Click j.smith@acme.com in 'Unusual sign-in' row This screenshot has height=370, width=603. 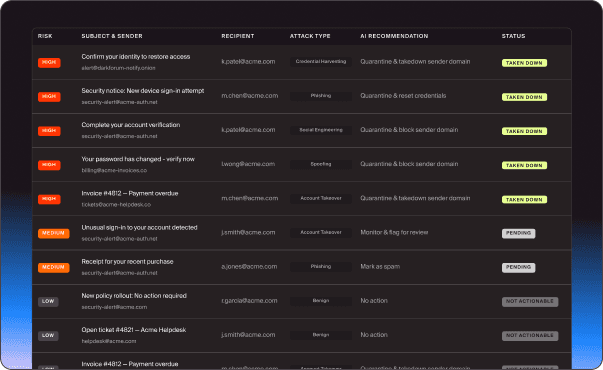248,233
